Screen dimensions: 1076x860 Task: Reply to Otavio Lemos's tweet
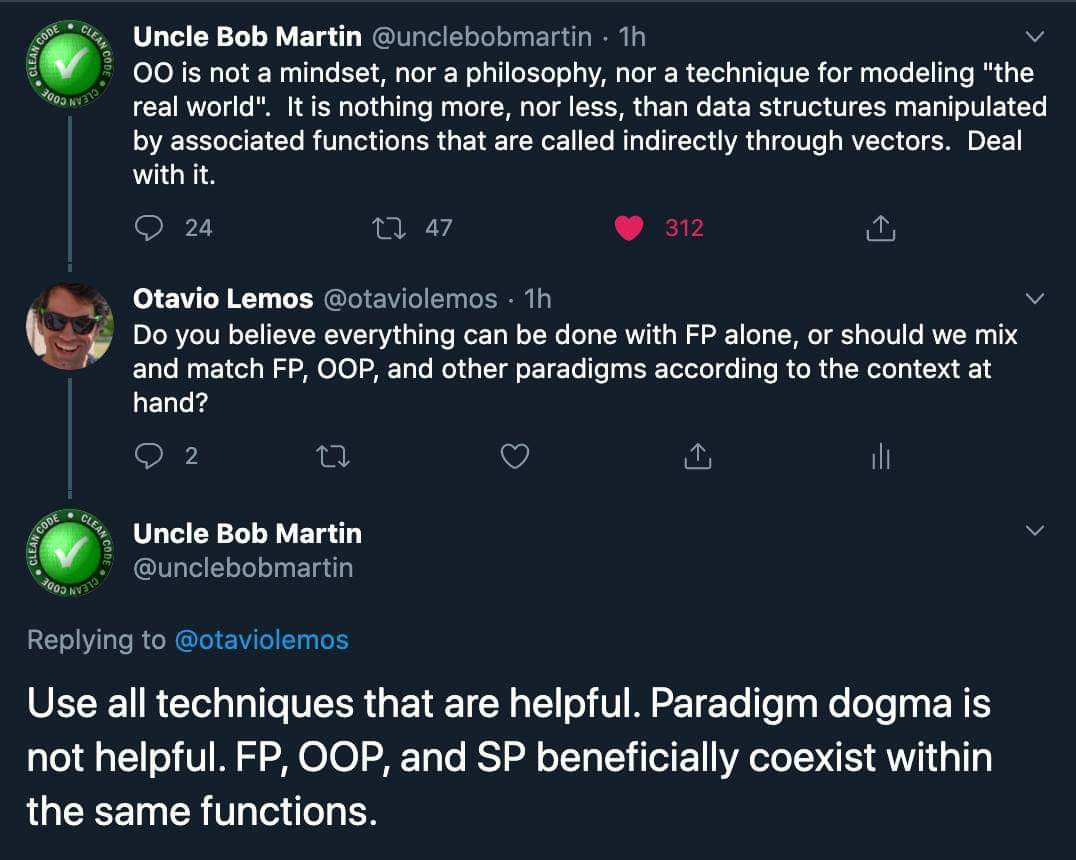coord(148,456)
